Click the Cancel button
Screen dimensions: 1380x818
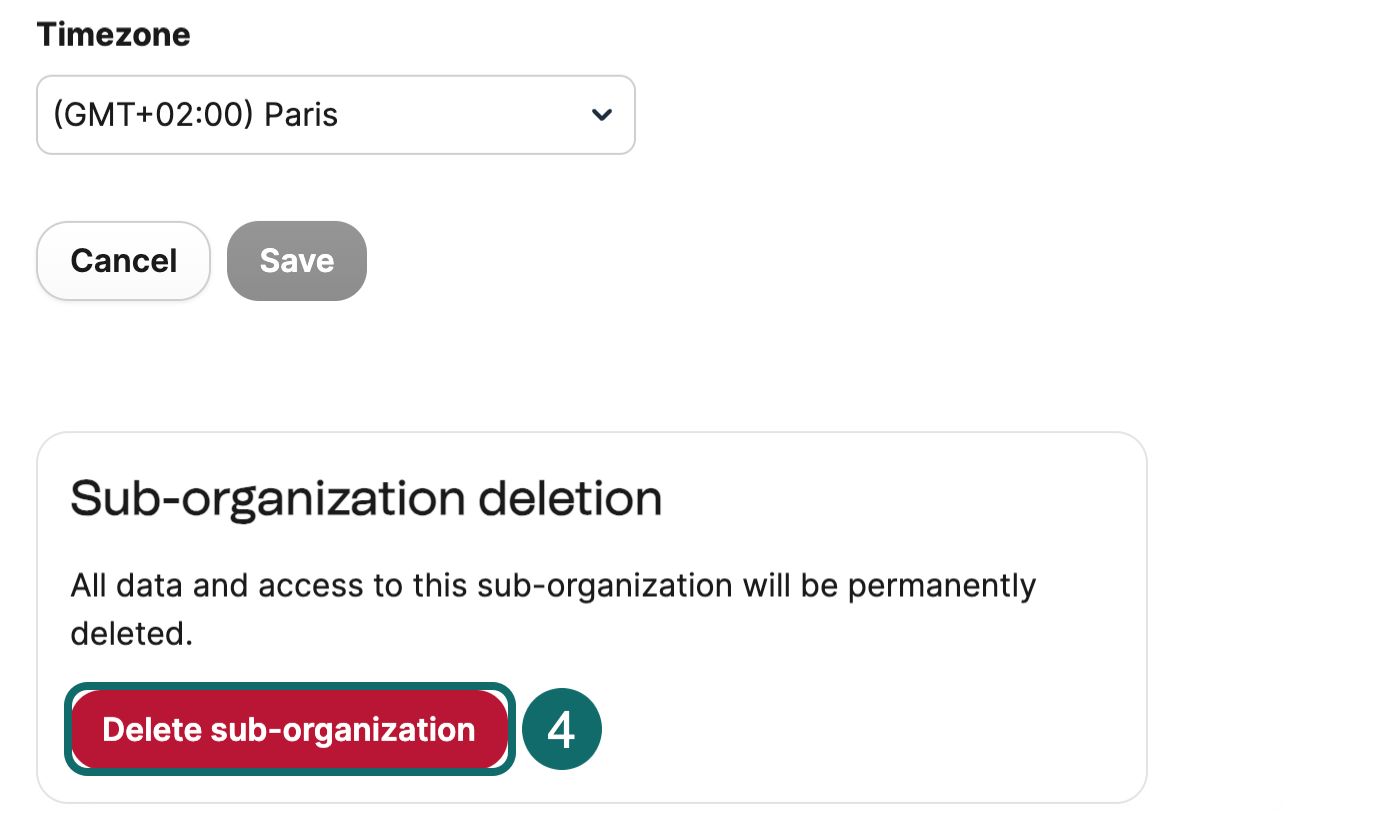123,261
